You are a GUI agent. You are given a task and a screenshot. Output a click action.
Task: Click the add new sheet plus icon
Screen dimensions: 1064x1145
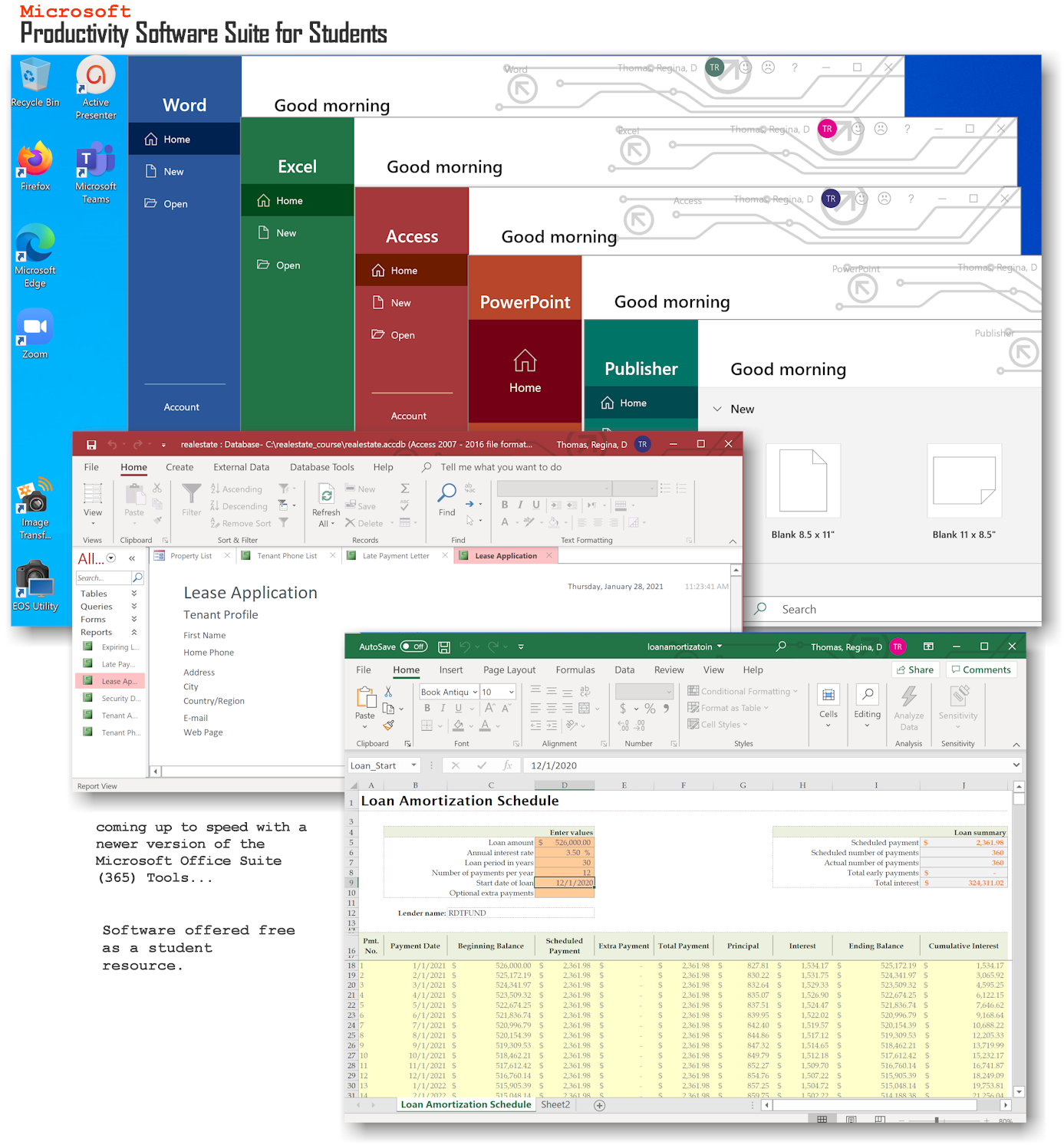click(x=600, y=1105)
